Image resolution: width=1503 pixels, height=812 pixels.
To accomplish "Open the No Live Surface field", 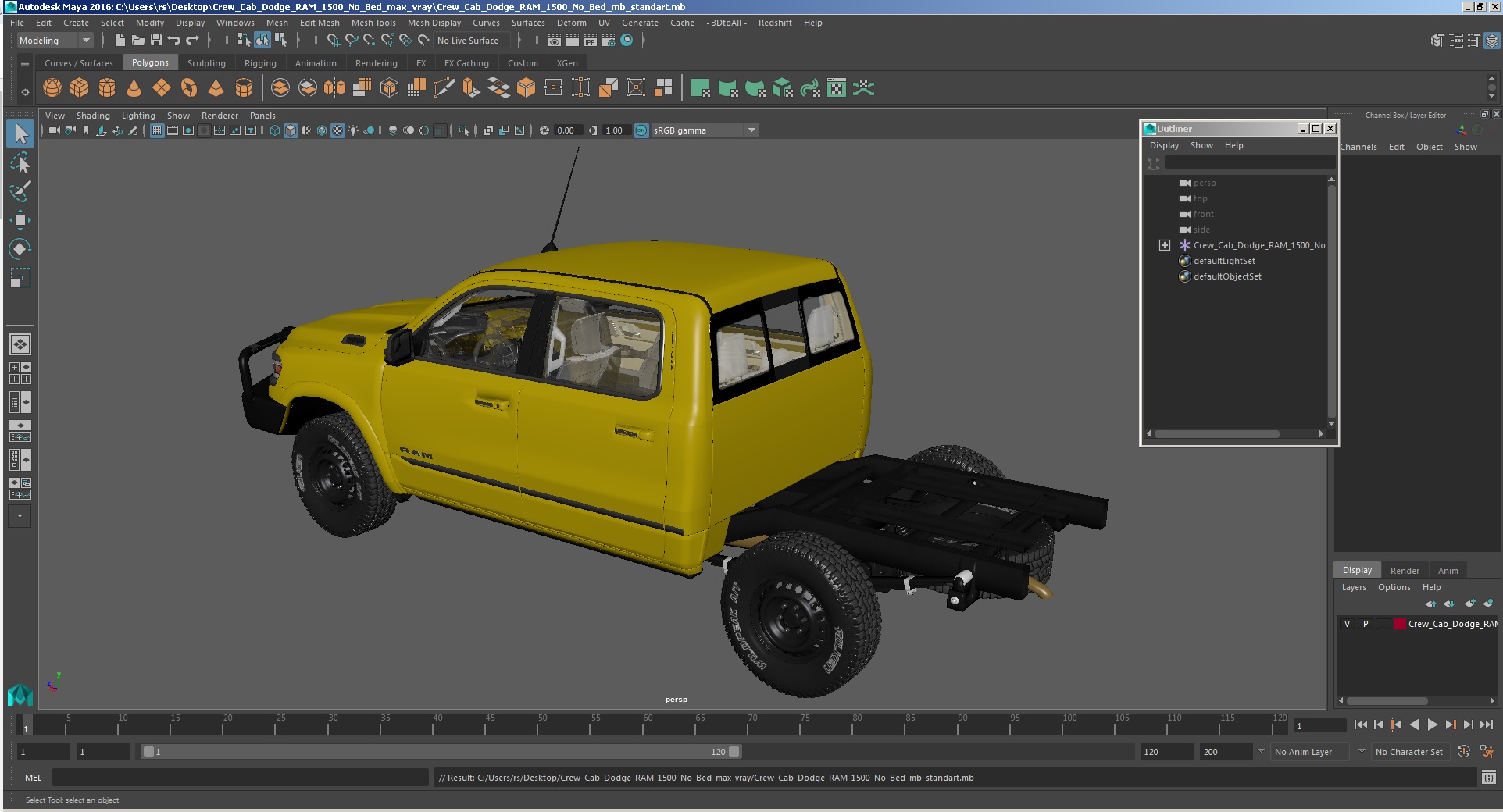I will 473,41.
